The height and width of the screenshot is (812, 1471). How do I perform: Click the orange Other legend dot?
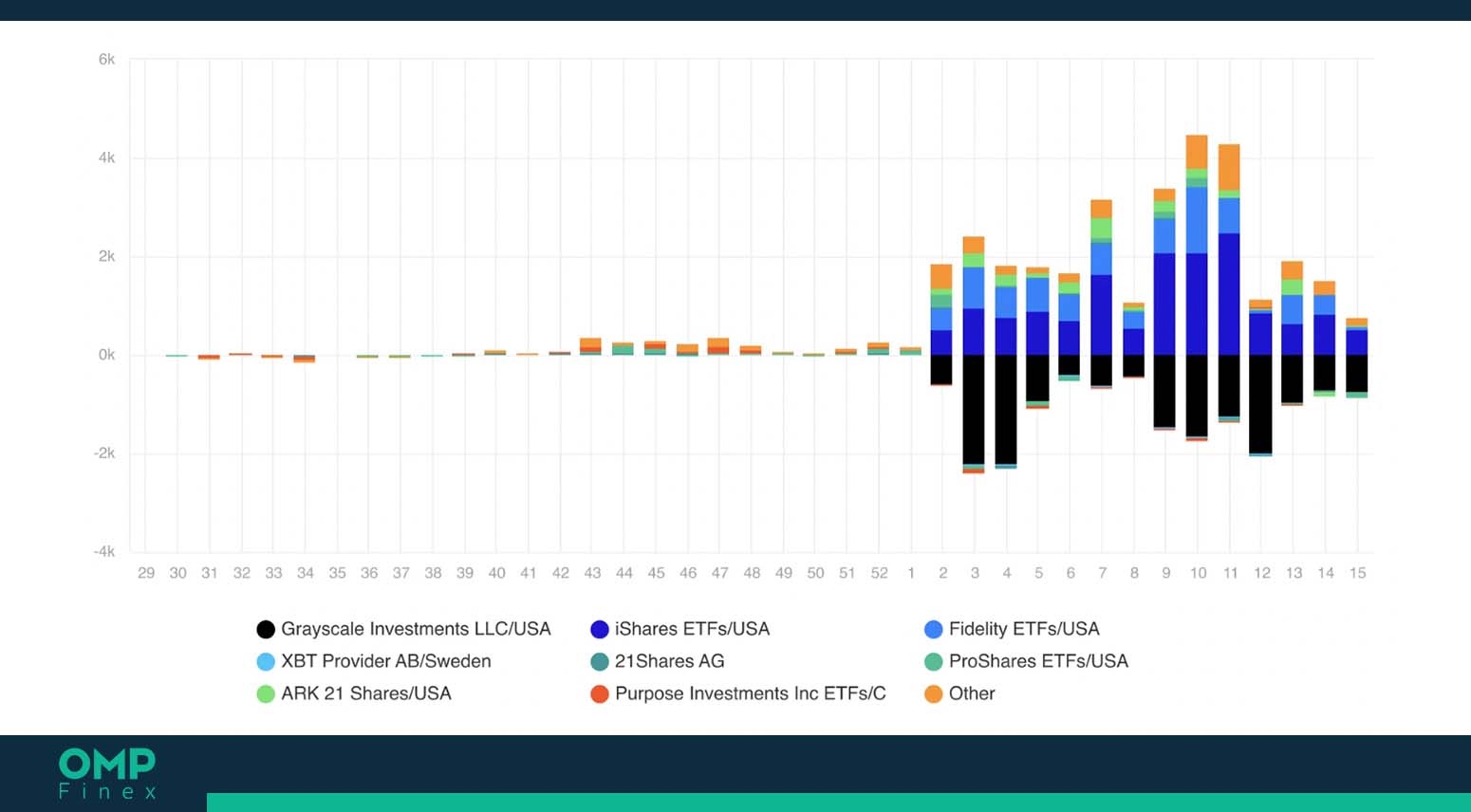tap(934, 693)
